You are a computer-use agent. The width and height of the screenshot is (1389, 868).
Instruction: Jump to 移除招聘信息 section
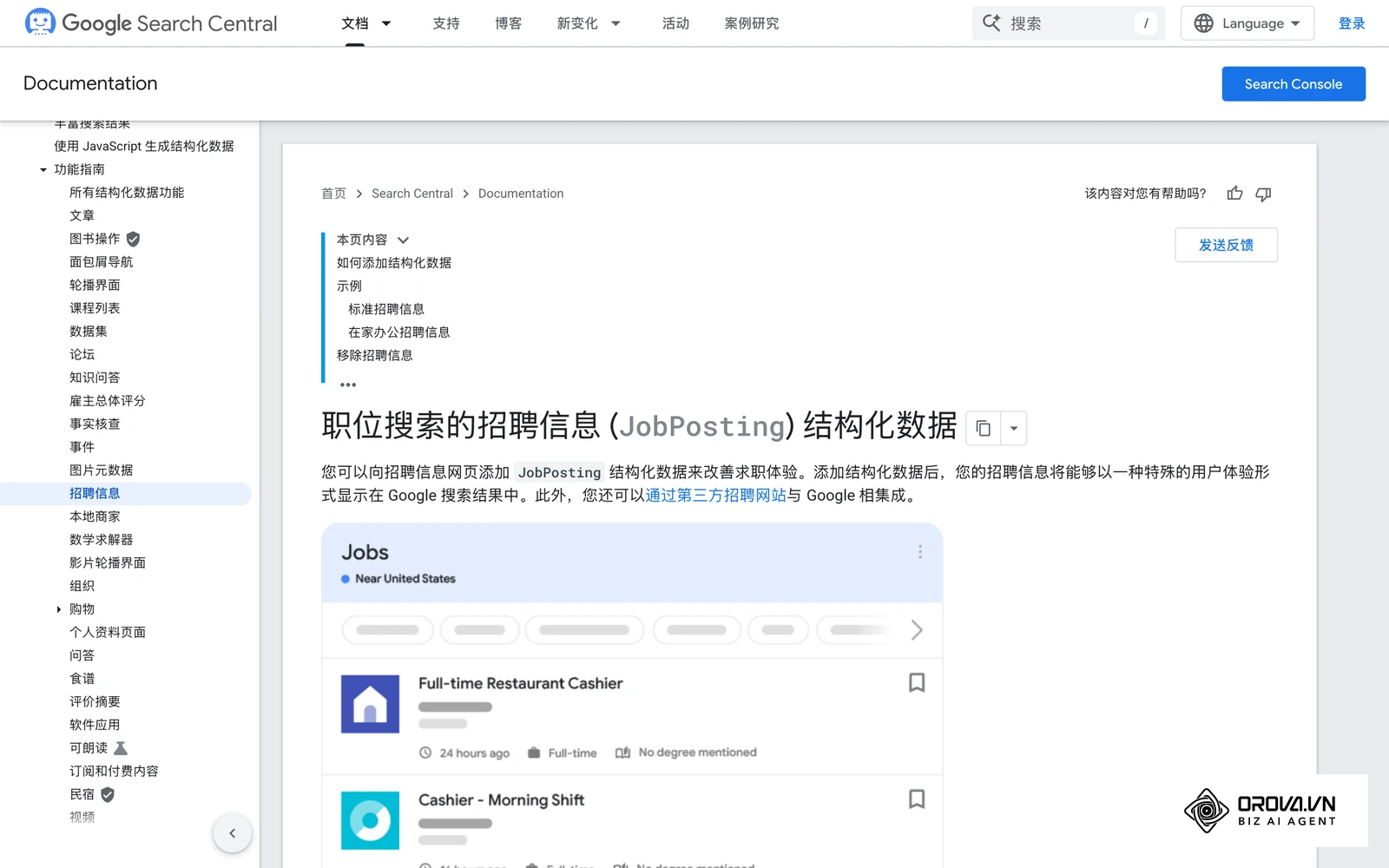coord(375,355)
